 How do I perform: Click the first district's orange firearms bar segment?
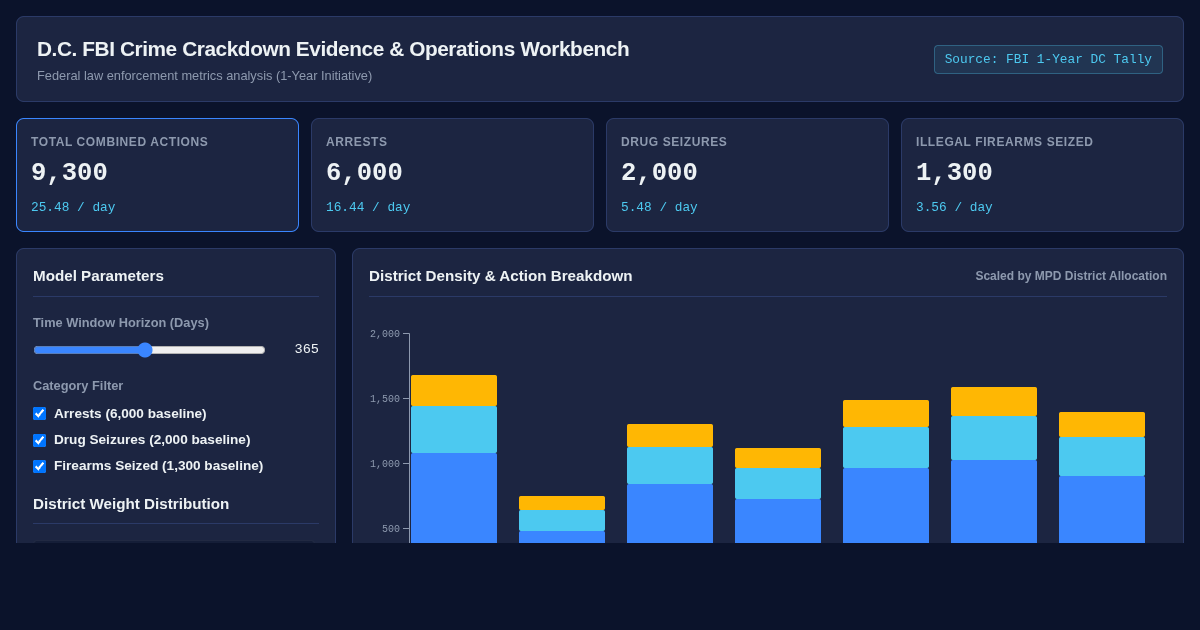454,390
